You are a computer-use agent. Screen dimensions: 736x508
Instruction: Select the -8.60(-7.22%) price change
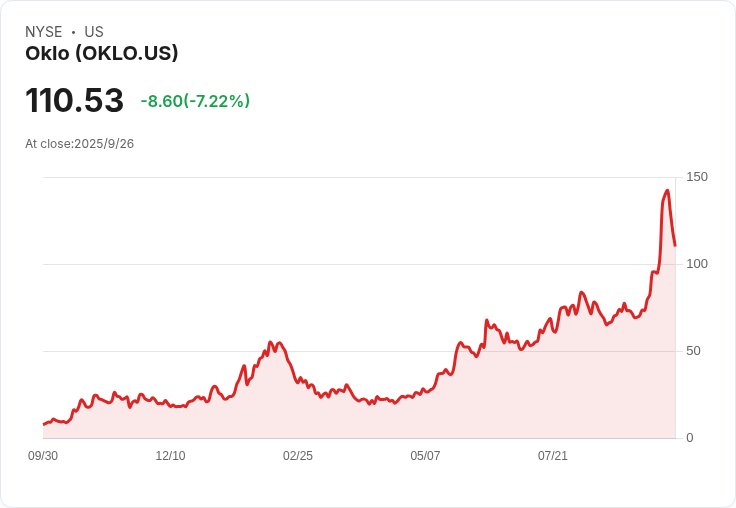click(x=195, y=101)
